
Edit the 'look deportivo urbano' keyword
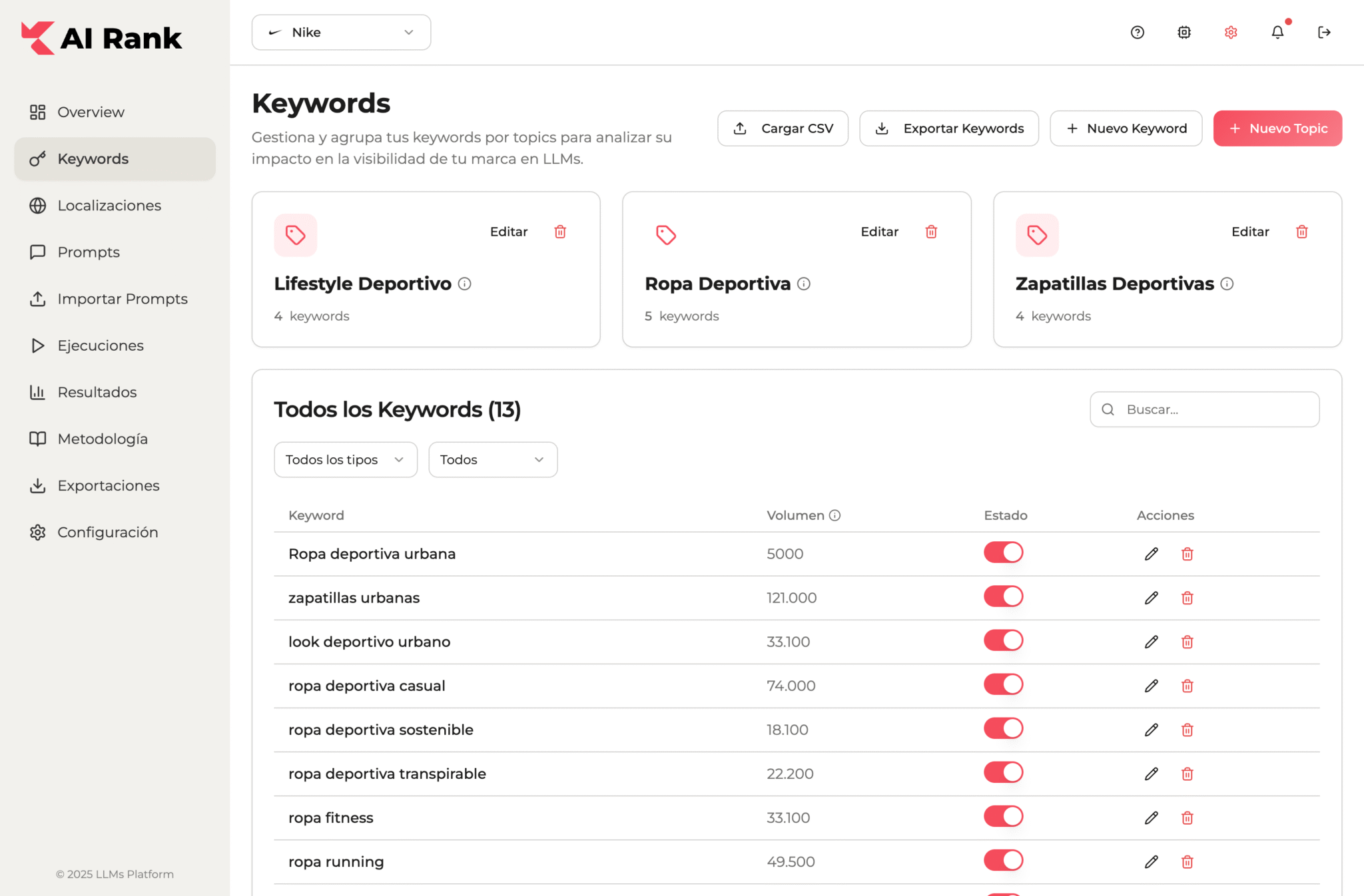1151,642
